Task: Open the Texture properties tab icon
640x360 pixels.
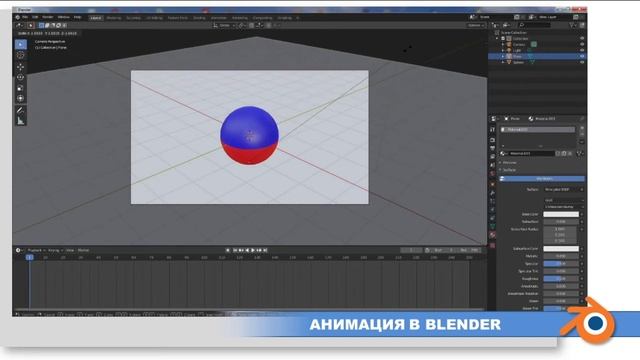Action: (493, 245)
